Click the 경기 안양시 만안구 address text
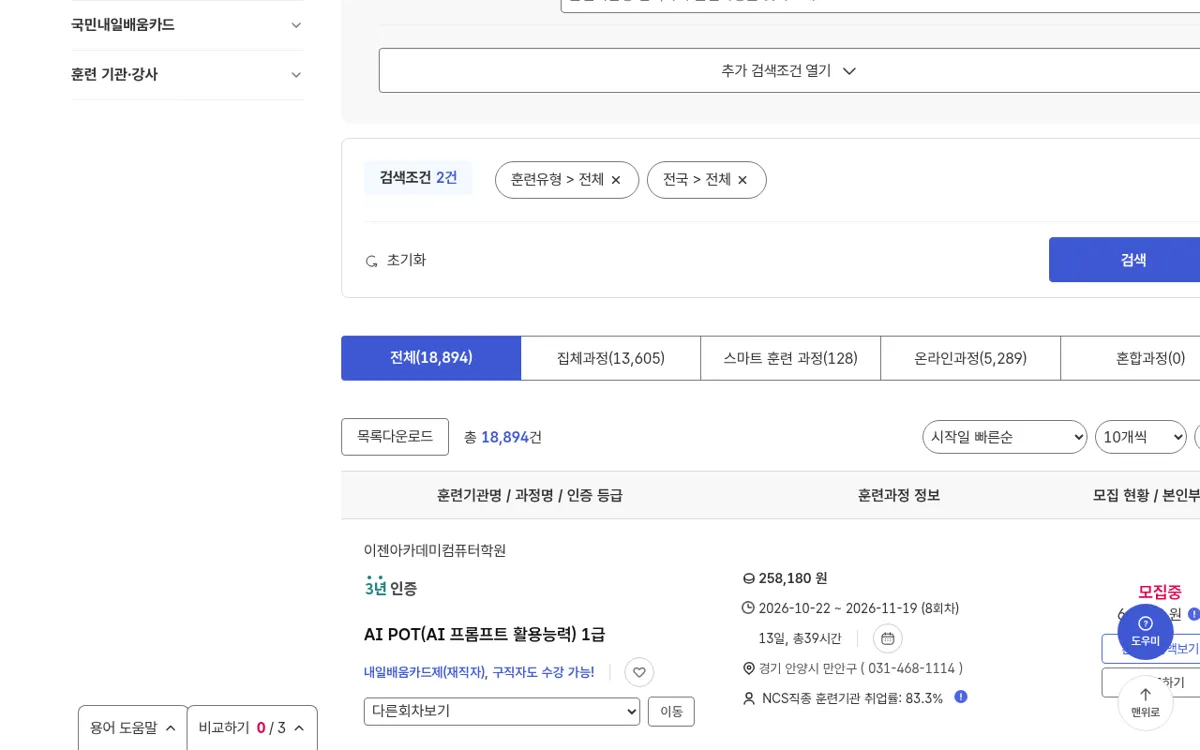Screen dimensions: 1200x750 click(807, 668)
